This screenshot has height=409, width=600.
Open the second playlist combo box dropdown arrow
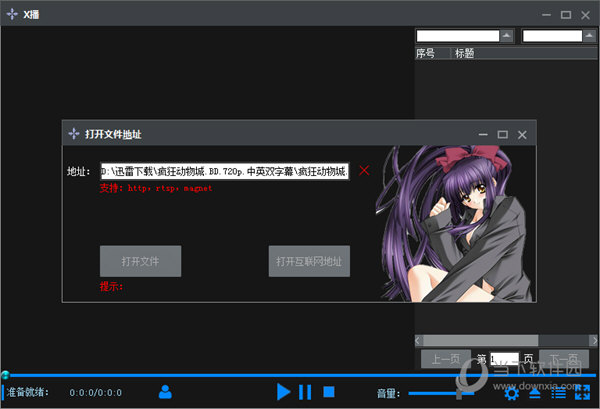tap(589, 36)
